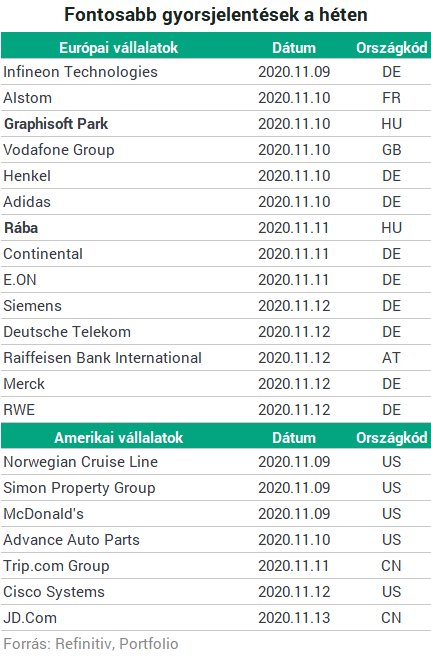Click the Graphisoft Park company name
The image size is (431, 656).
[56, 124]
